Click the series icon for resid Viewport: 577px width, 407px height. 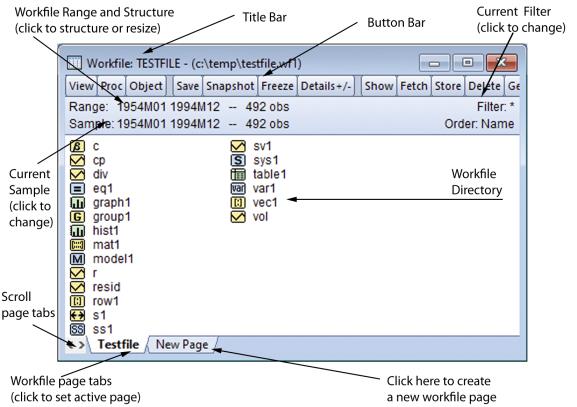coord(77,287)
